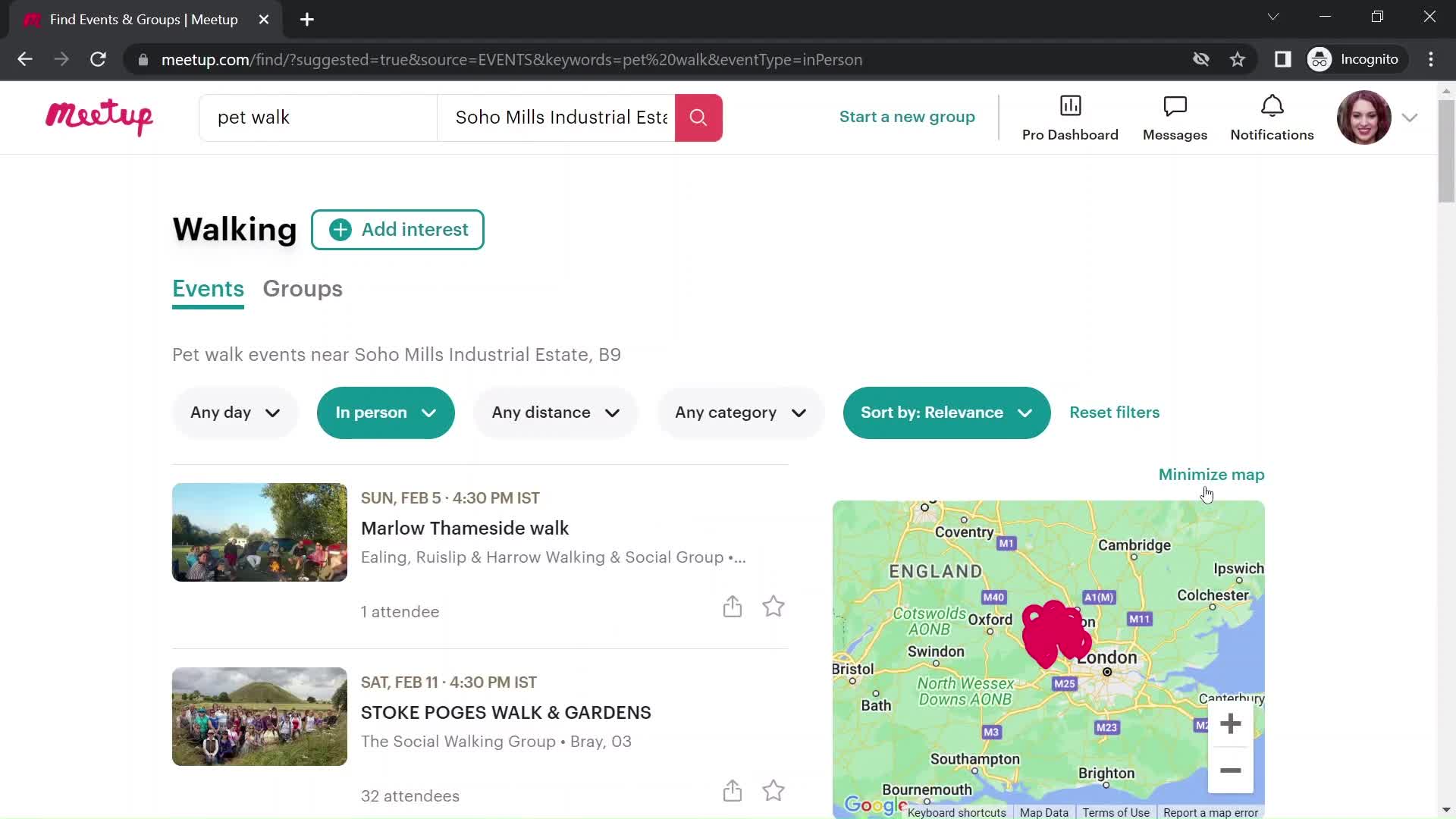This screenshot has width=1456, height=819.
Task: Click the Google logo on the map
Action: tap(875, 805)
